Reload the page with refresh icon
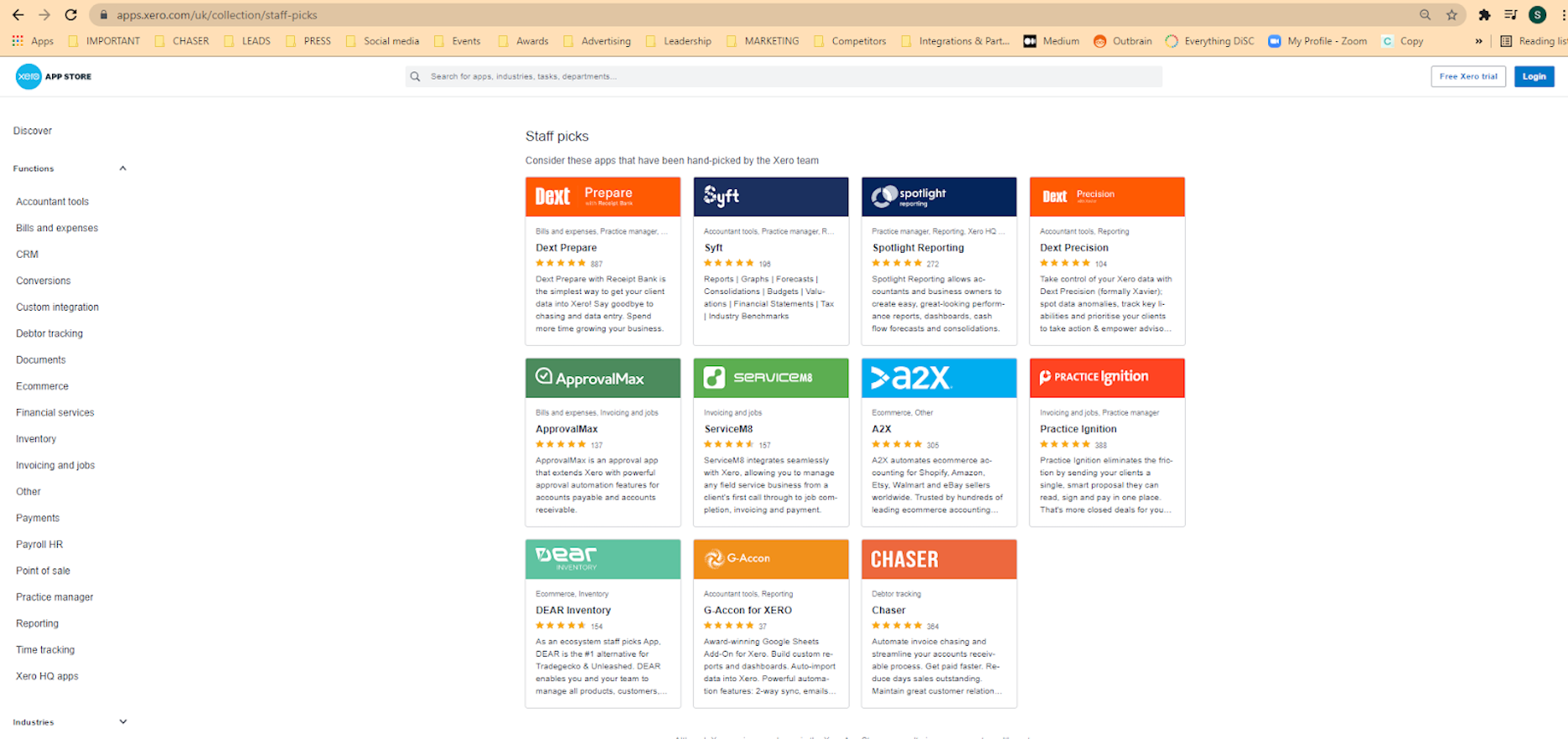 (71, 14)
